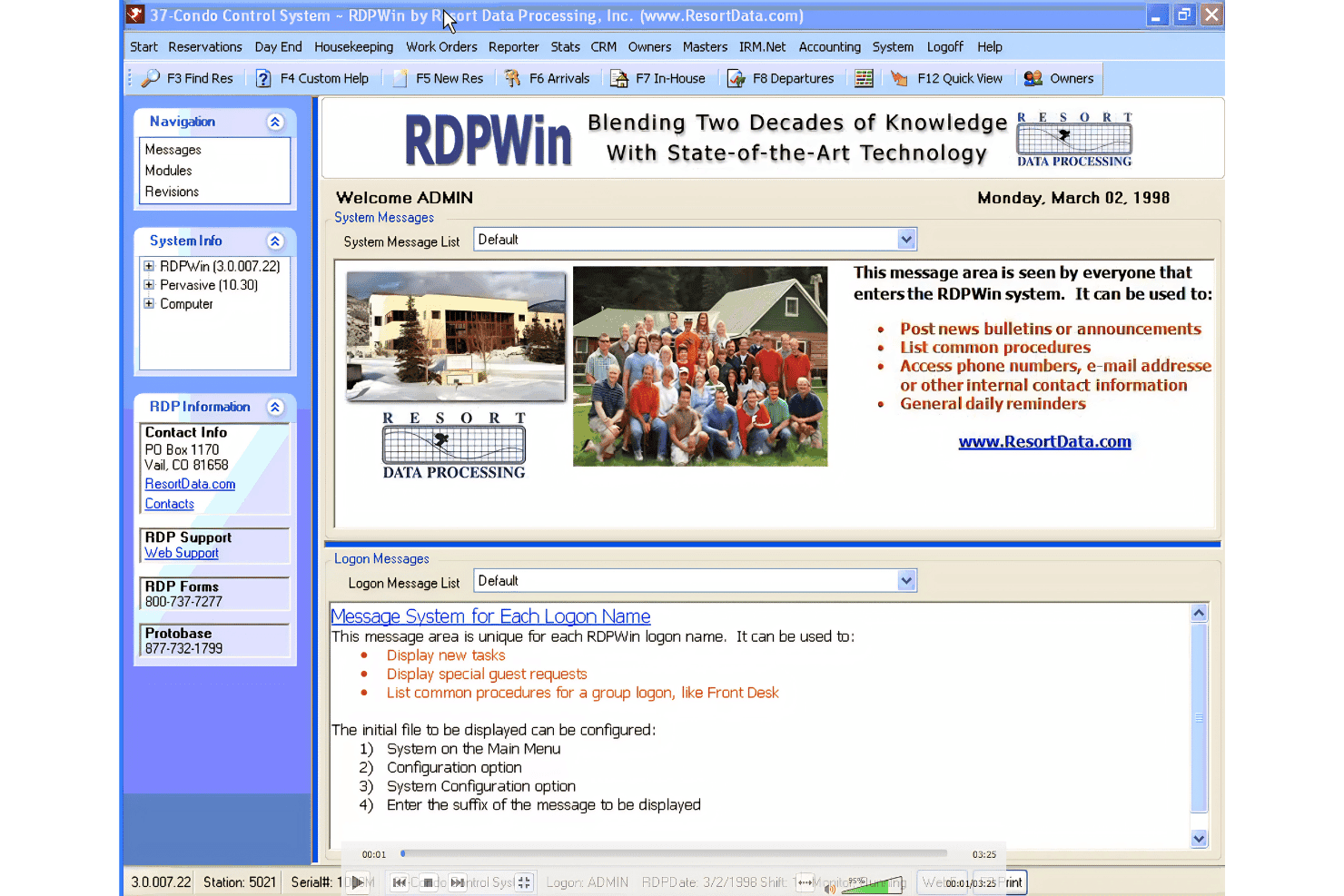
Task: Follow the www.ResortData.com link
Action: coord(1045,442)
